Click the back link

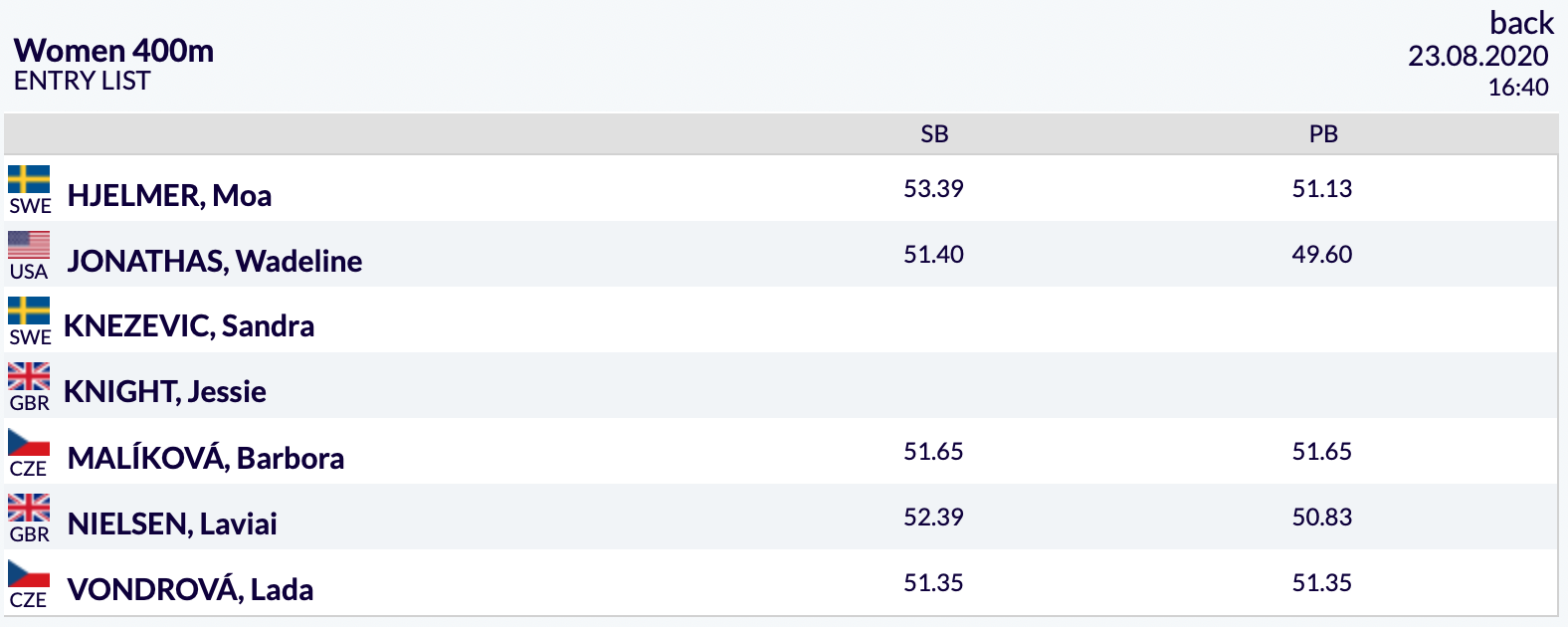(1521, 22)
